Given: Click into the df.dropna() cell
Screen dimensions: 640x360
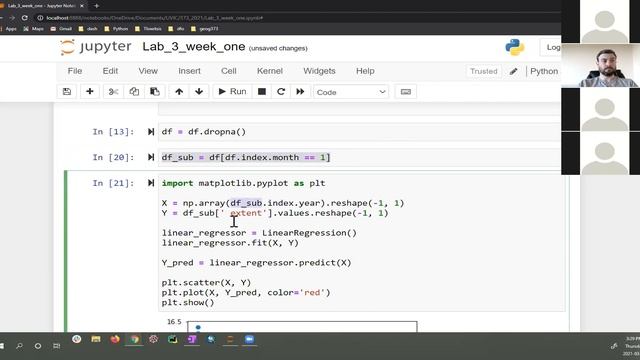Looking at the screenshot, I should (x=359, y=132).
